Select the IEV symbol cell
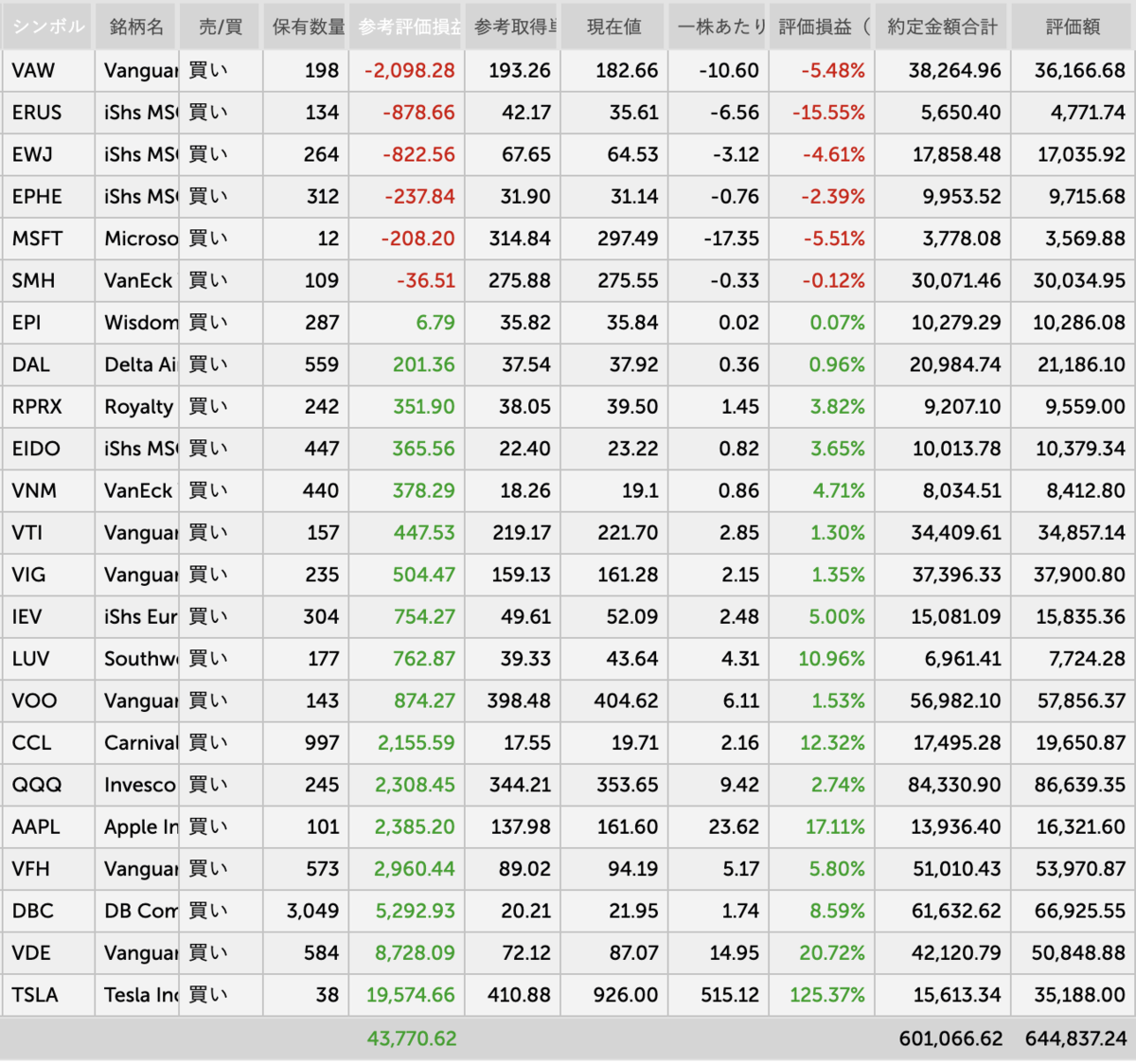The image size is (1136, 1064). click(x=47, y=617)
